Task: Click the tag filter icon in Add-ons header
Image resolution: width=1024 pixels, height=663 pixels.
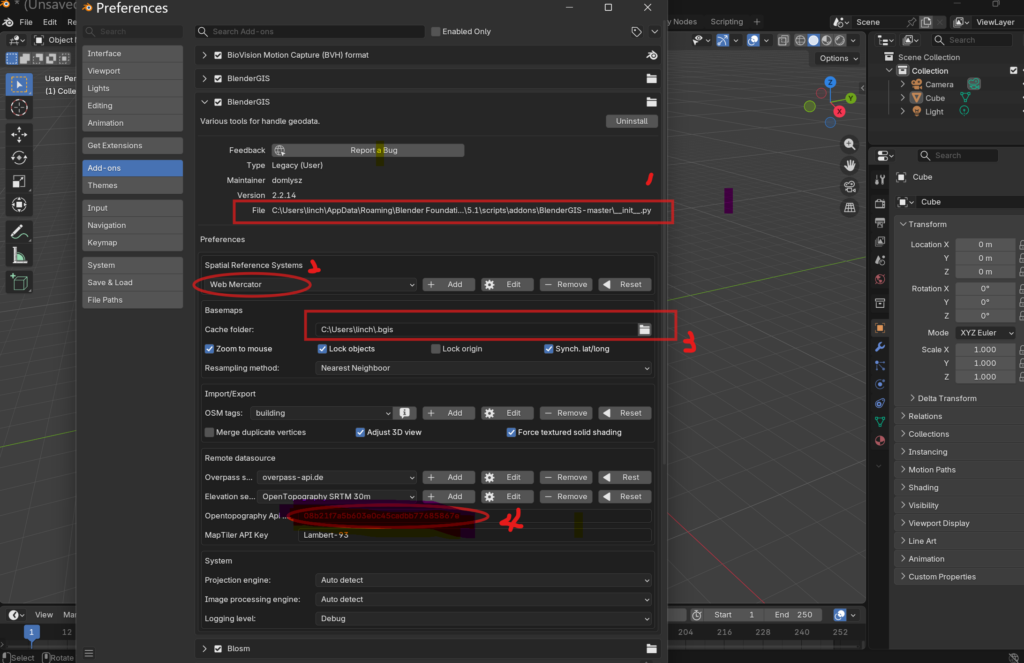Action: tap(636, 31)
